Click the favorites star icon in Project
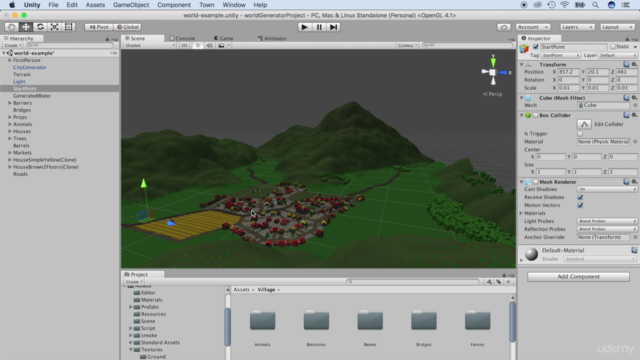The width and height of the screenshot is (640, 360). point(508,282)
